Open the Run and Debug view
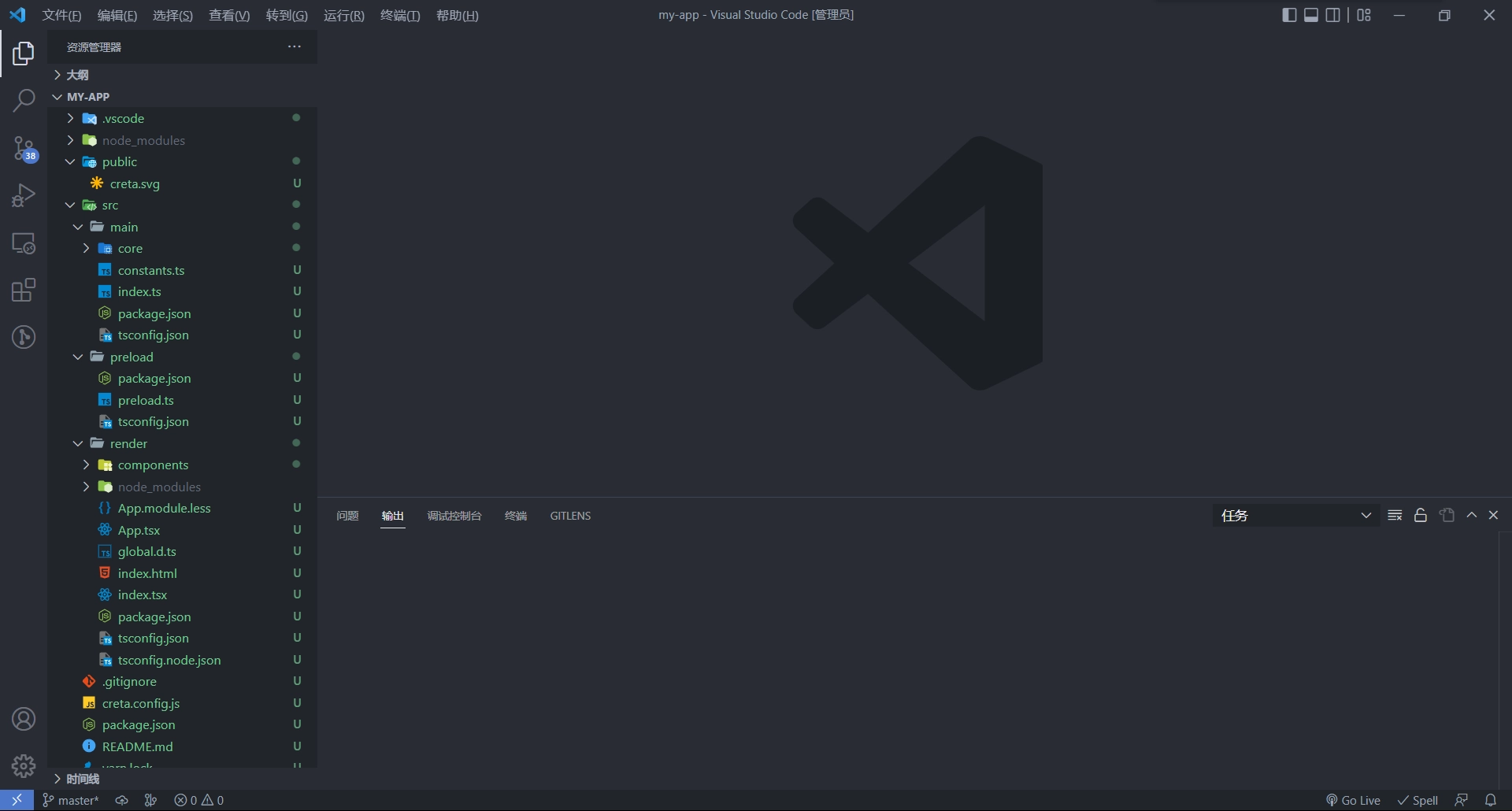The height and width of the screenshot is (811, 1512). [24, 195]
